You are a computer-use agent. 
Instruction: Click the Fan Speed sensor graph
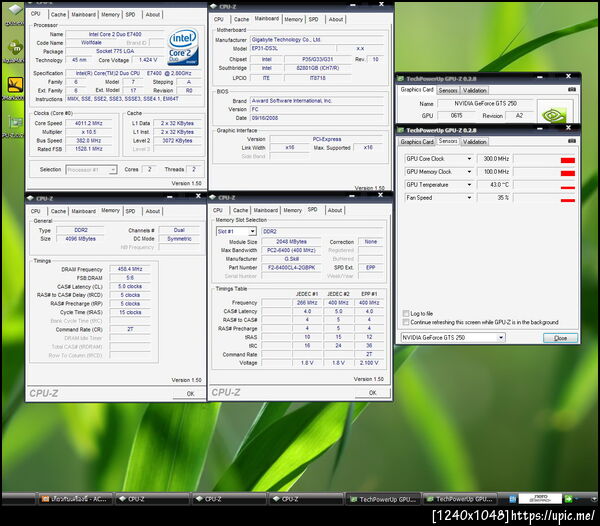(x=544, y=198)
